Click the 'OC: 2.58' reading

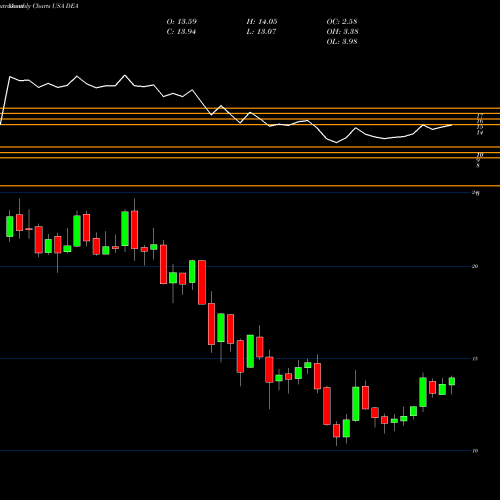(342, 22)
